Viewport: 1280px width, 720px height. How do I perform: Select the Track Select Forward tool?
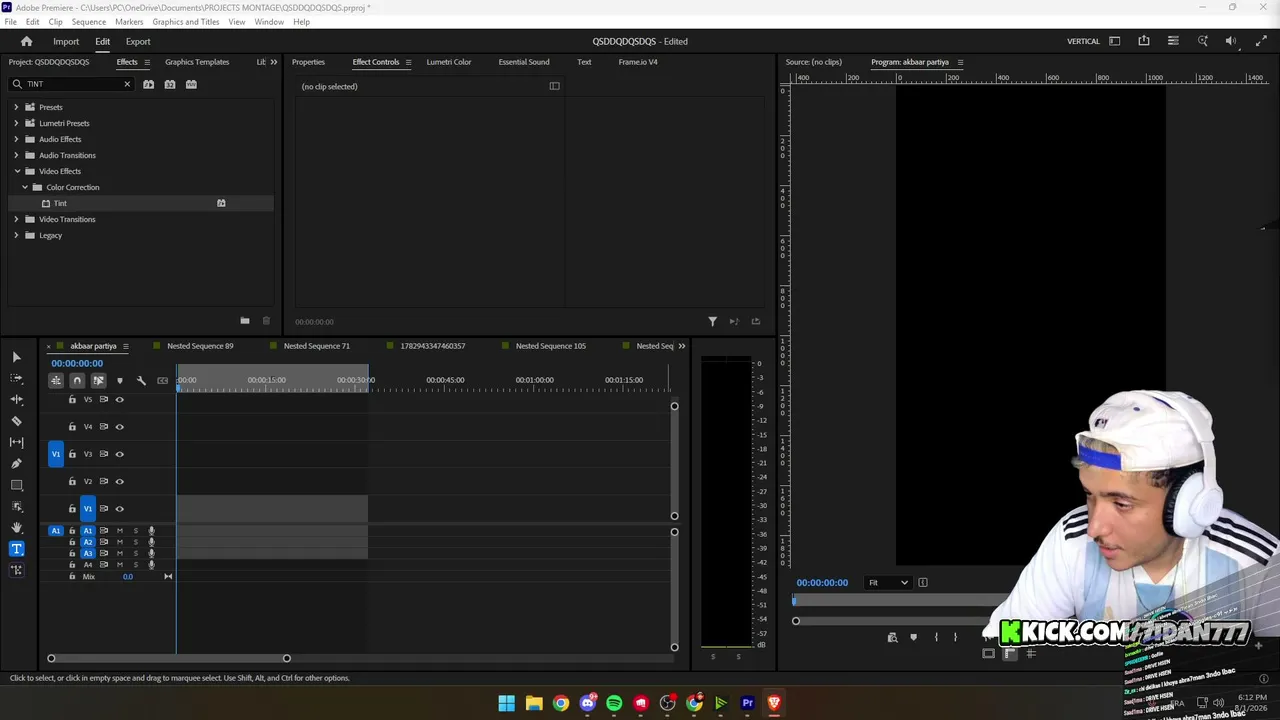pyautogui.click(x=16, y=378)
